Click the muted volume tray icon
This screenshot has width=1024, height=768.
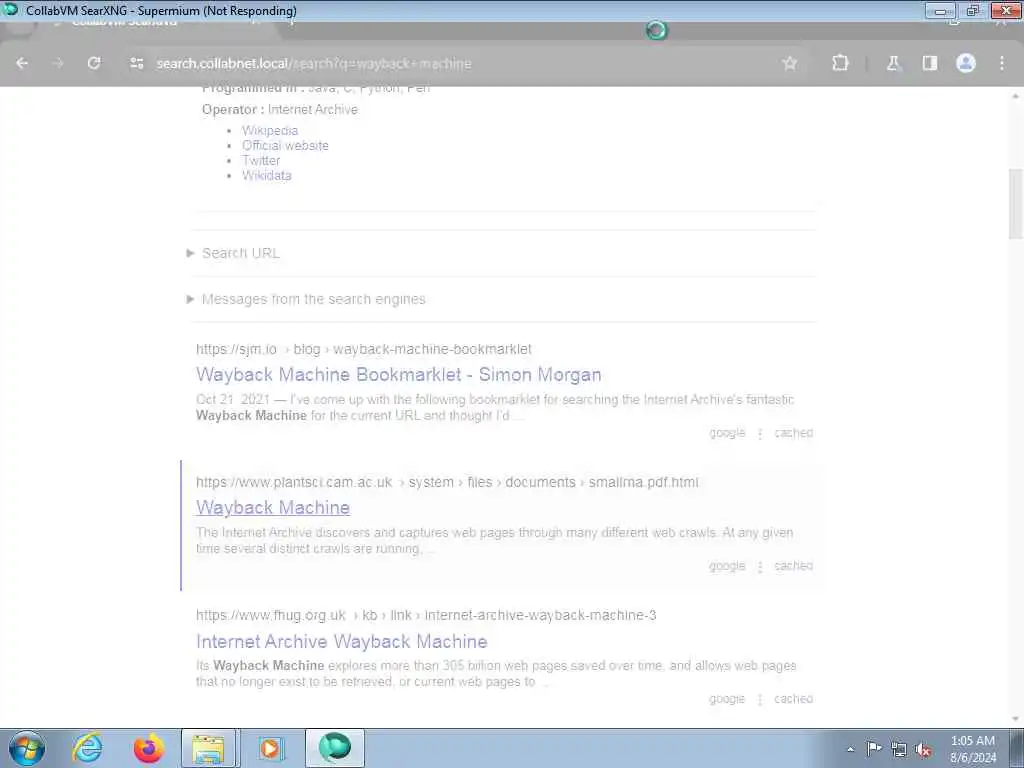pyautogui.click(x=923, y=749)
